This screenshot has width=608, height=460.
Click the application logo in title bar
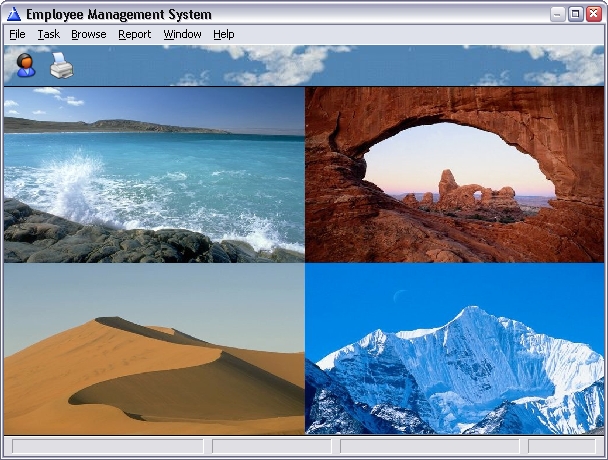pos(14,14)
